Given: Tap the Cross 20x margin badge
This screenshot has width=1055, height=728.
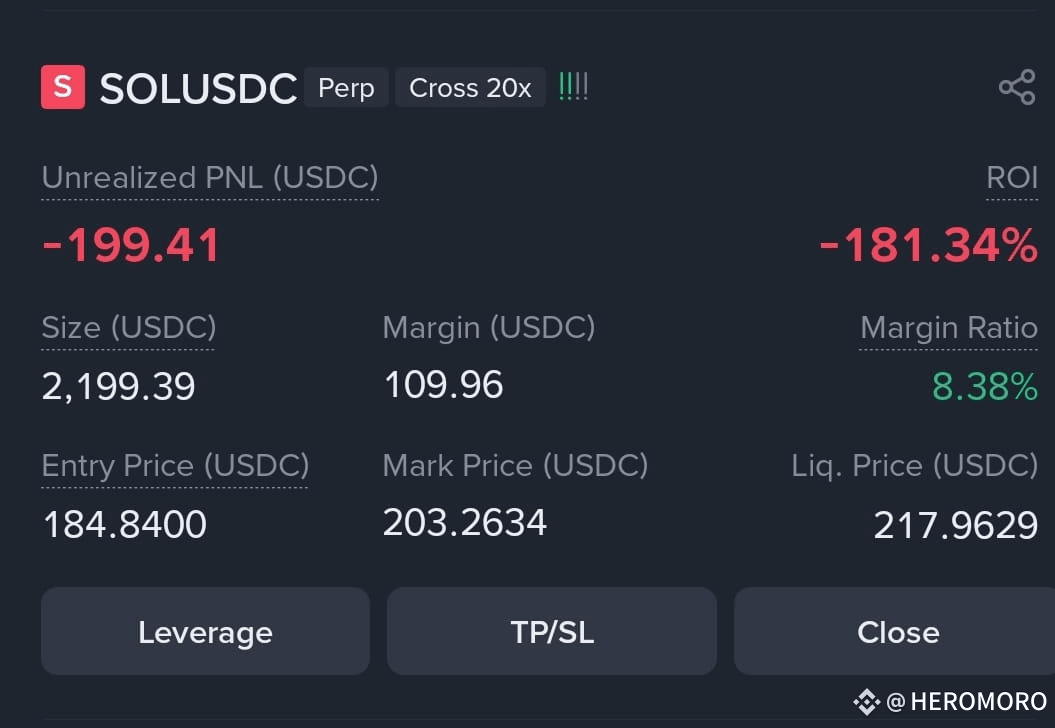Looking at the screenshot, I should click(x=470, y=87).
